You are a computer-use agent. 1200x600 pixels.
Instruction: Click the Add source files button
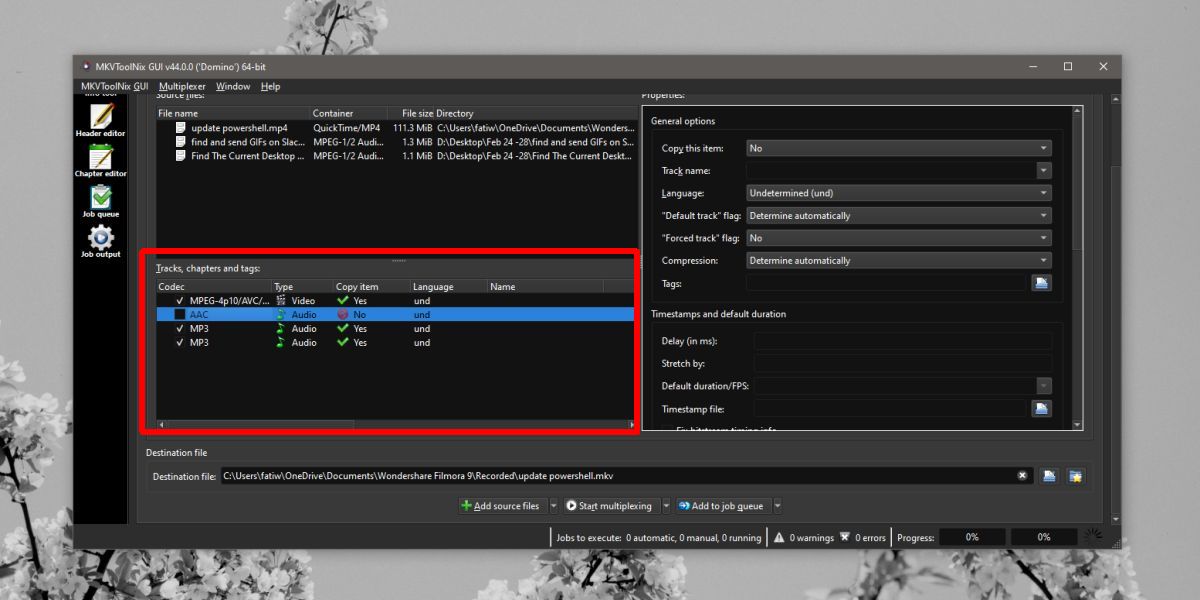click(502, 506)
